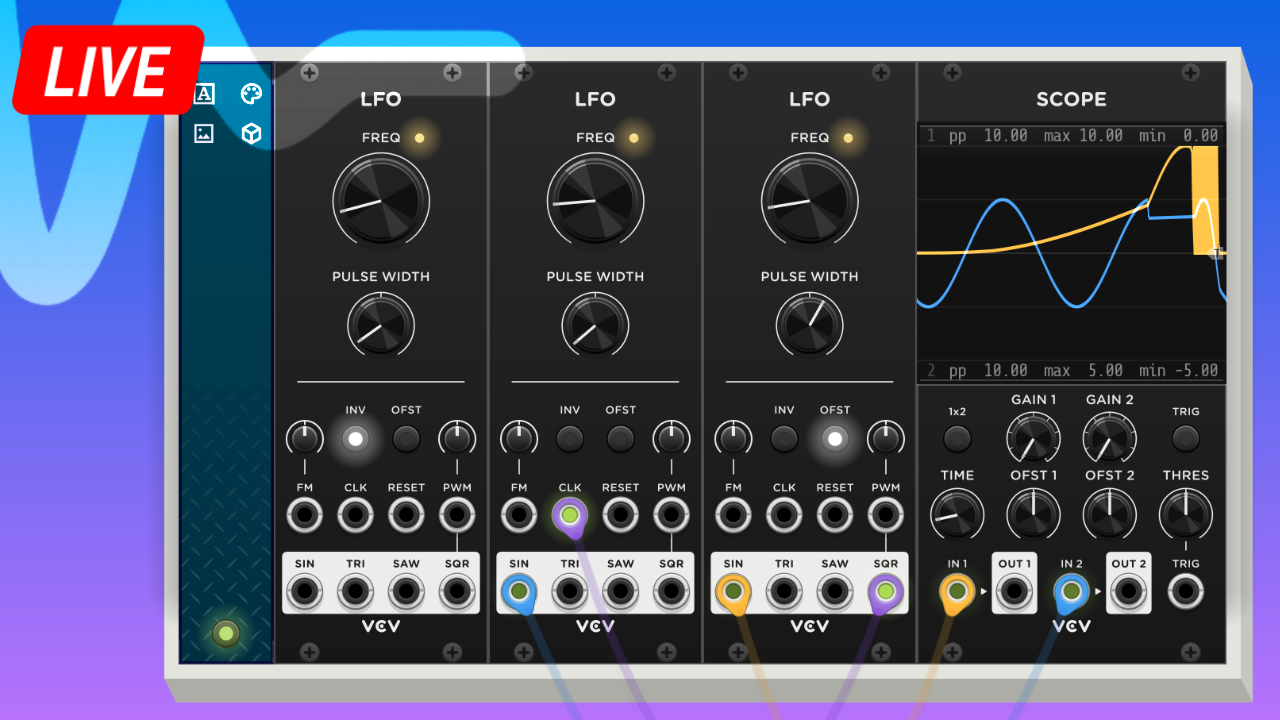Toggle the lit INV button on the first LFO

tap(355, 438)
